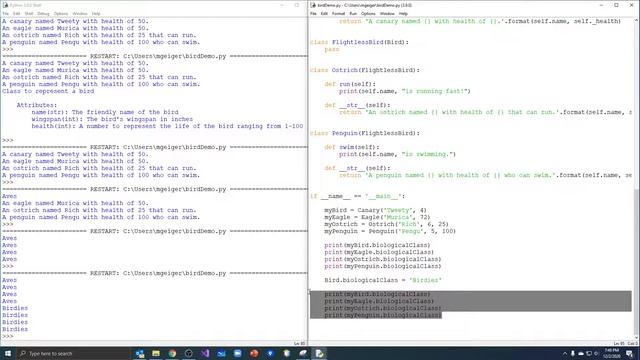Click "myOstrich = Ostrich('Rich', 6, 25)" line
Image resolution: width=640 pixels, height=360 pixels.
pyautogui.click(x=387, y=224)
